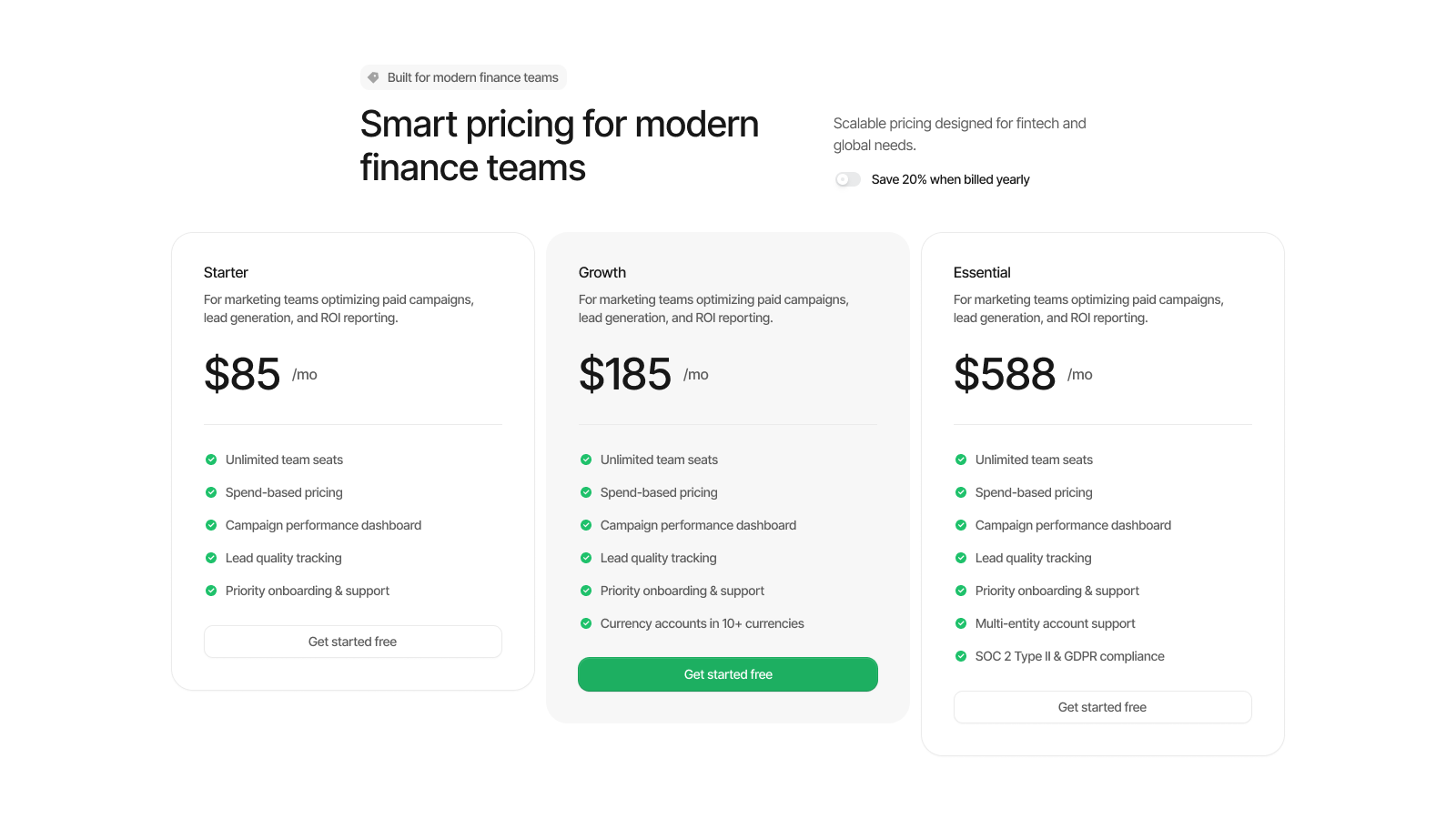The image size is (1456, 819).
Task: Click the Built for modern finance teams badge
Action: coord(463,77)
